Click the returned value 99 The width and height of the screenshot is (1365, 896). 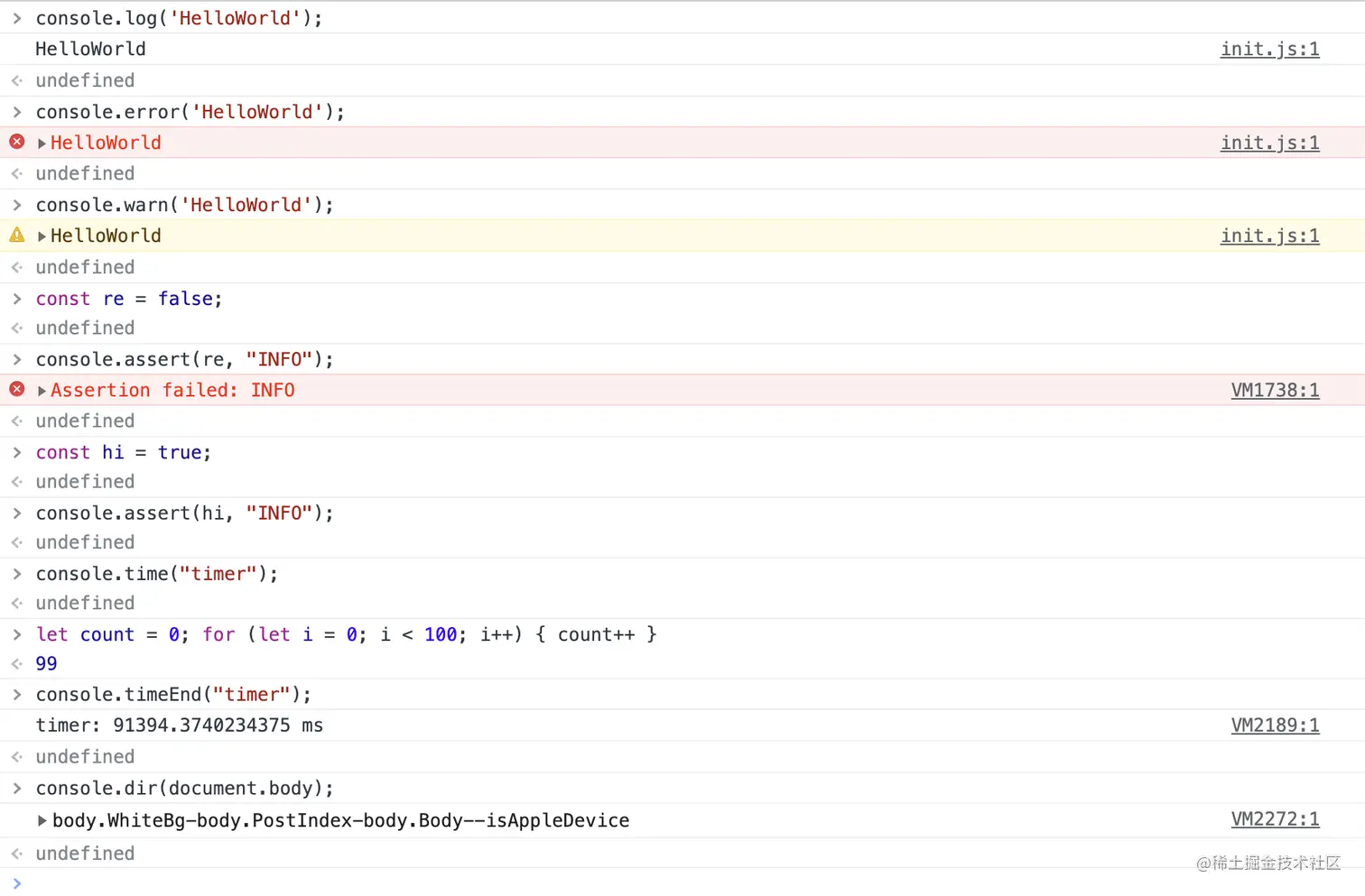pos(46,663)
